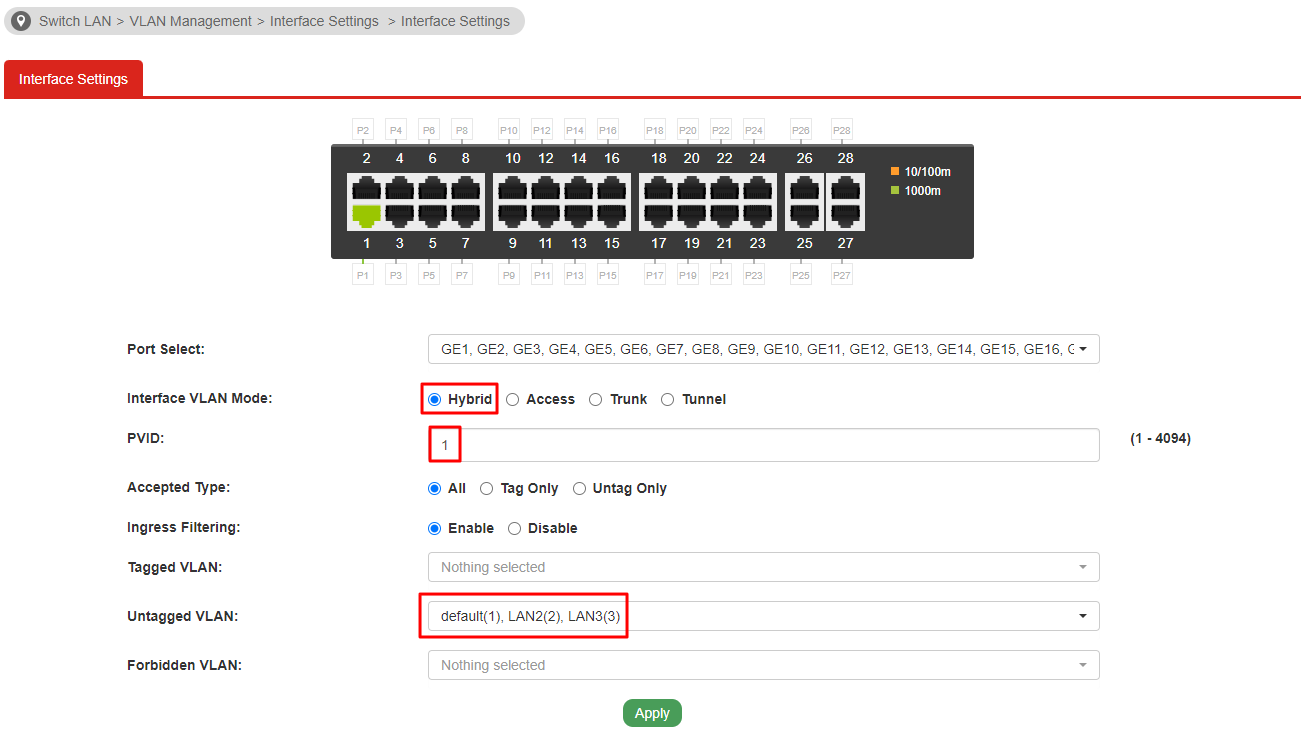The height and width of the screenshot is (736, 1308).
Task: Choose Tag Only accepted type
Action: [x=487, y=489]
